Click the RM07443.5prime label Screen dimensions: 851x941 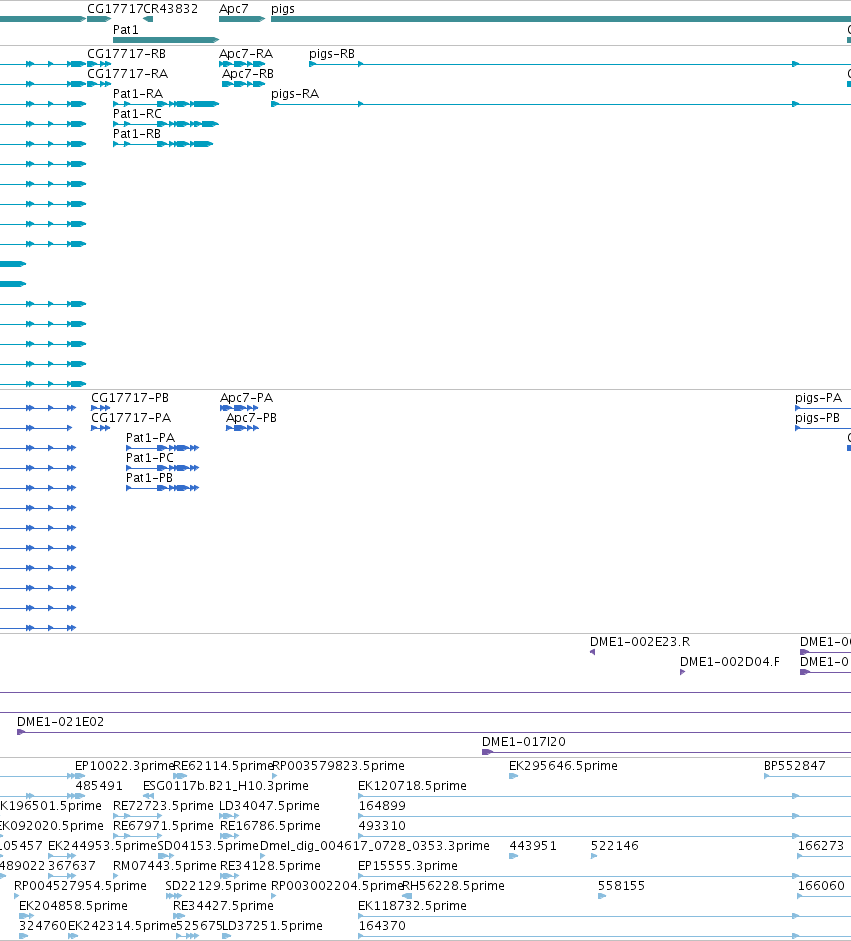(x=164, y=865)
